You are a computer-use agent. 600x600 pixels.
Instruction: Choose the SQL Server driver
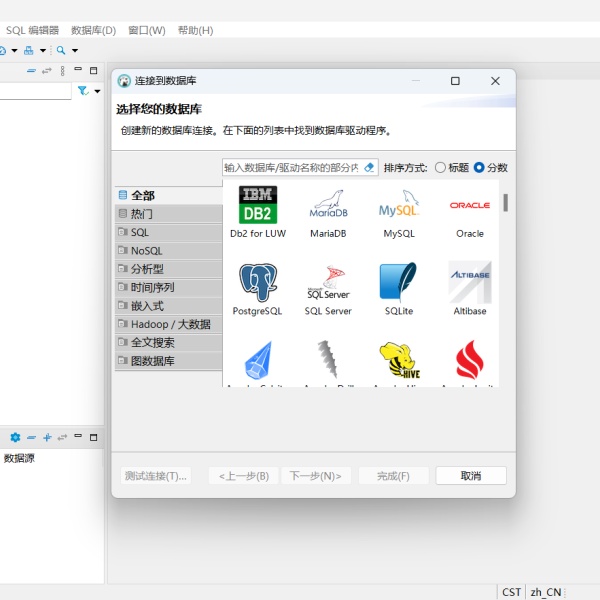click(x=328, y=289)
